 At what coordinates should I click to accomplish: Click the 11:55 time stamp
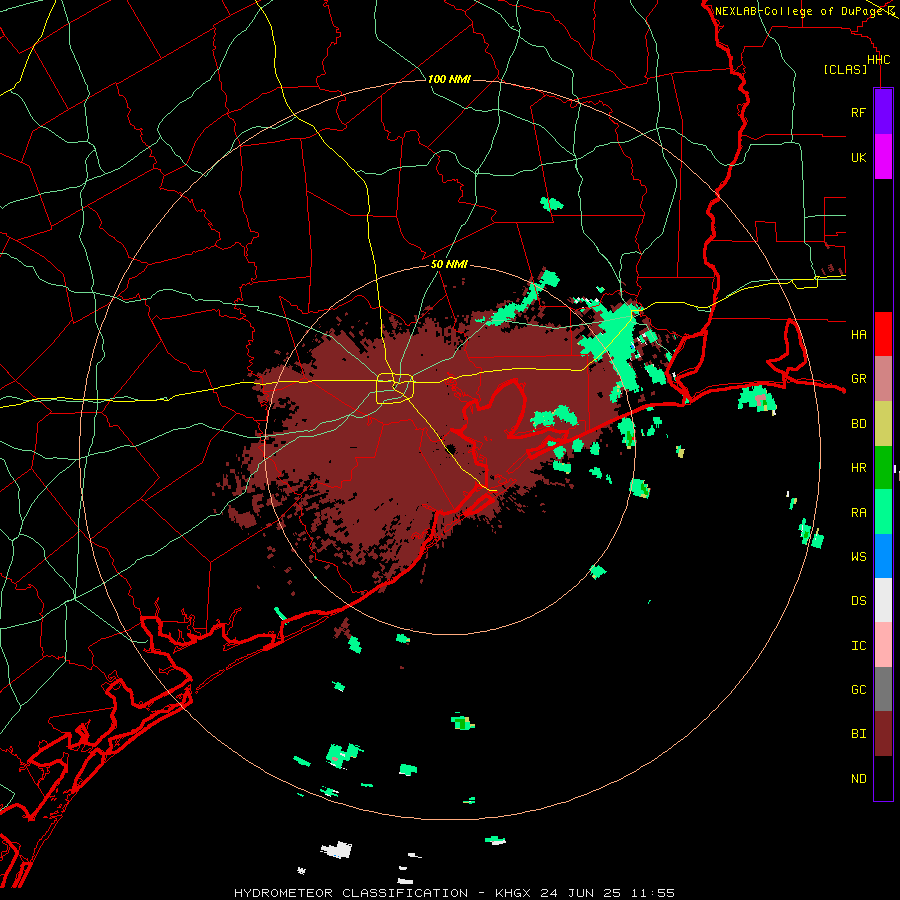pos(652,893)
